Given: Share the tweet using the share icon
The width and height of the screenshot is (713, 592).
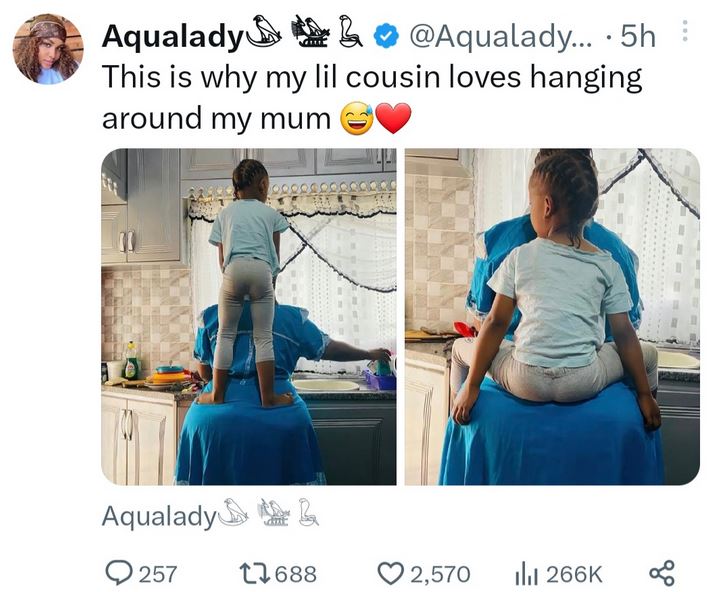Looking at the screenshot, I should [x=662, y=573].
